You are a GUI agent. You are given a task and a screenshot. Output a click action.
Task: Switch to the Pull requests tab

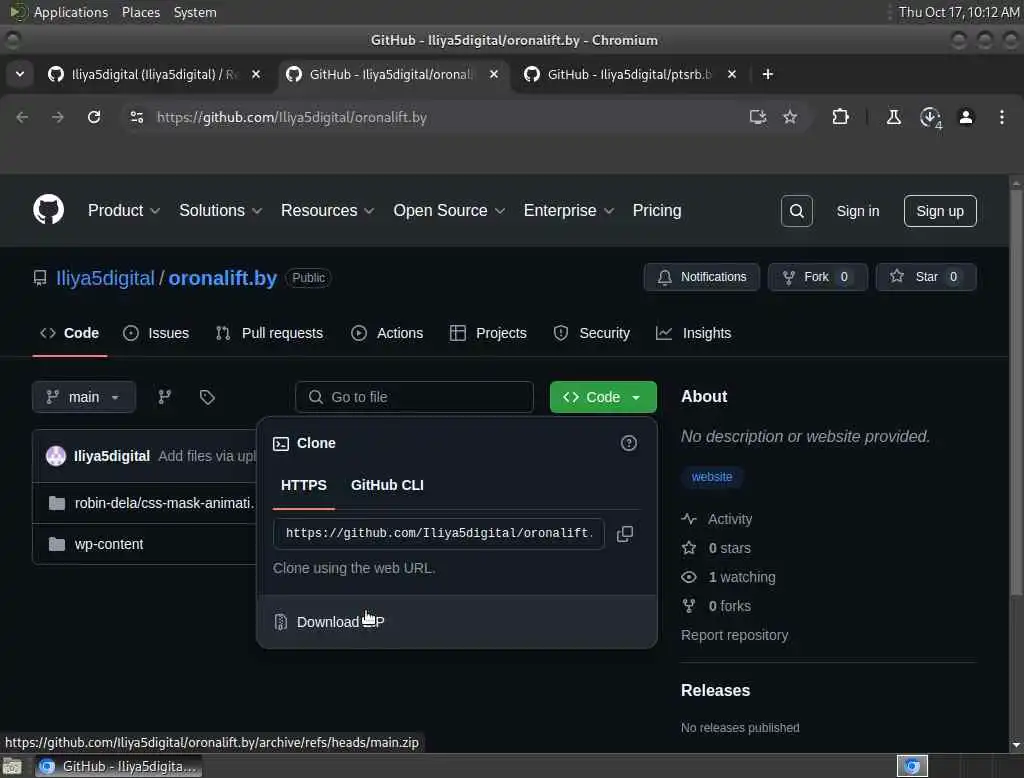(269, 332)
